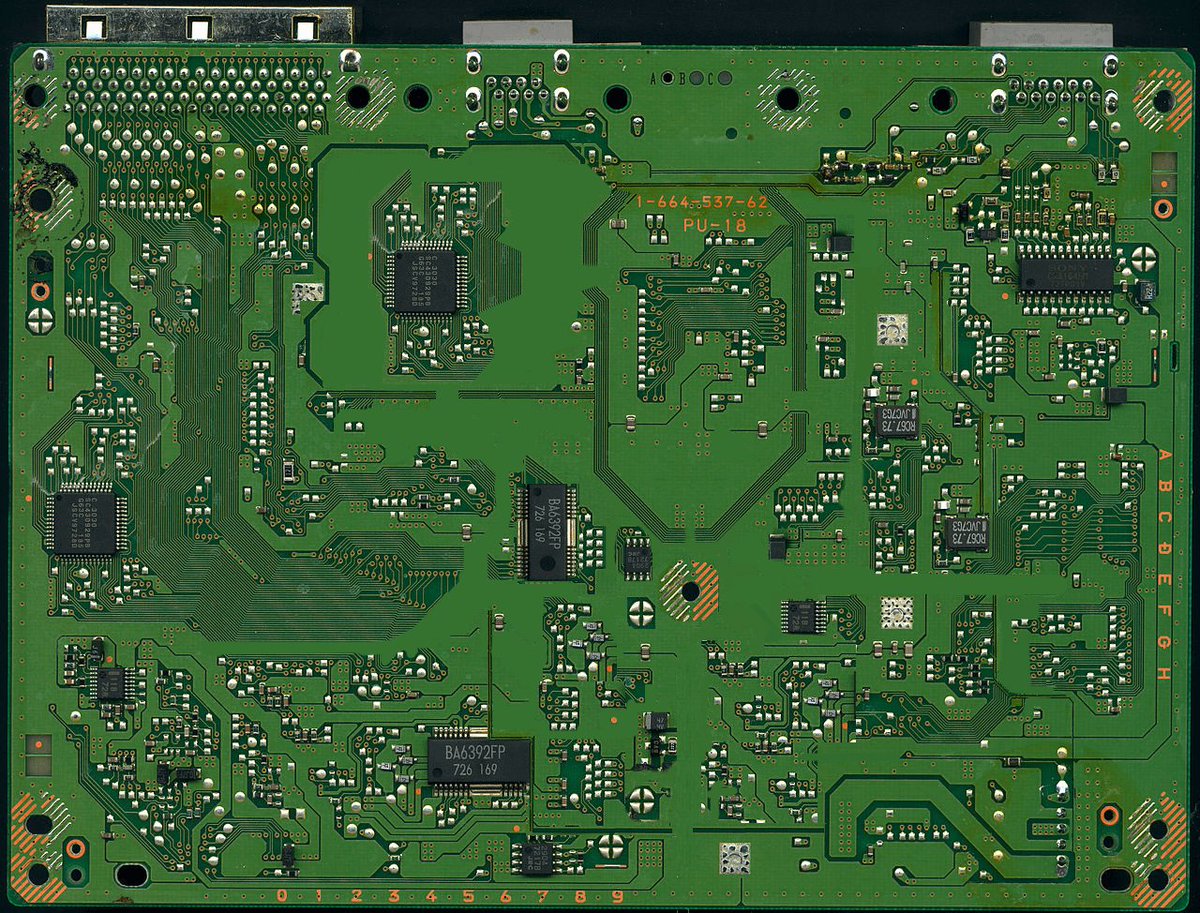Image resolution: width=1200 pixels, height=913 pixels.
Task: Click the orange grid letter D
Action: click(1164, 549)
